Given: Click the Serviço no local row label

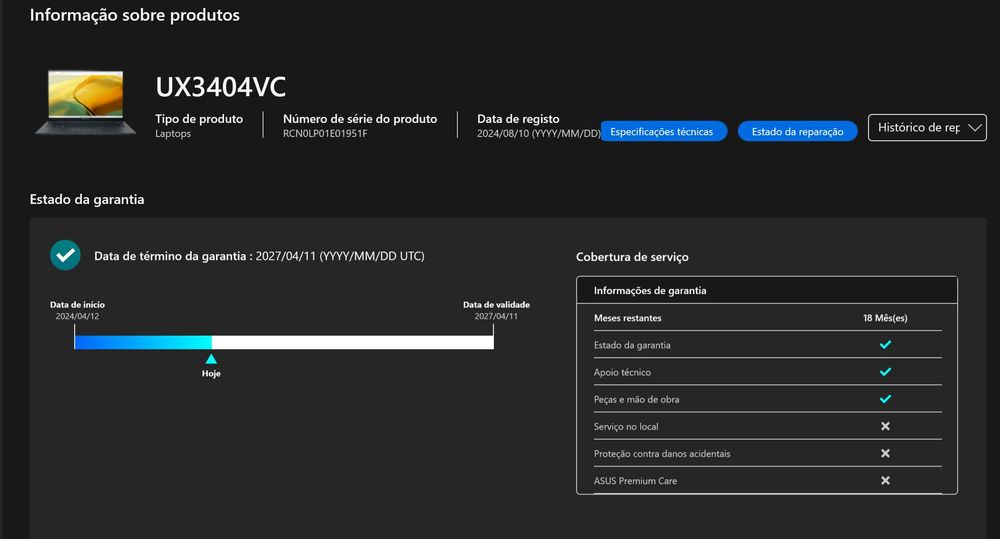Looking at the screenshot, I should 626,427.
